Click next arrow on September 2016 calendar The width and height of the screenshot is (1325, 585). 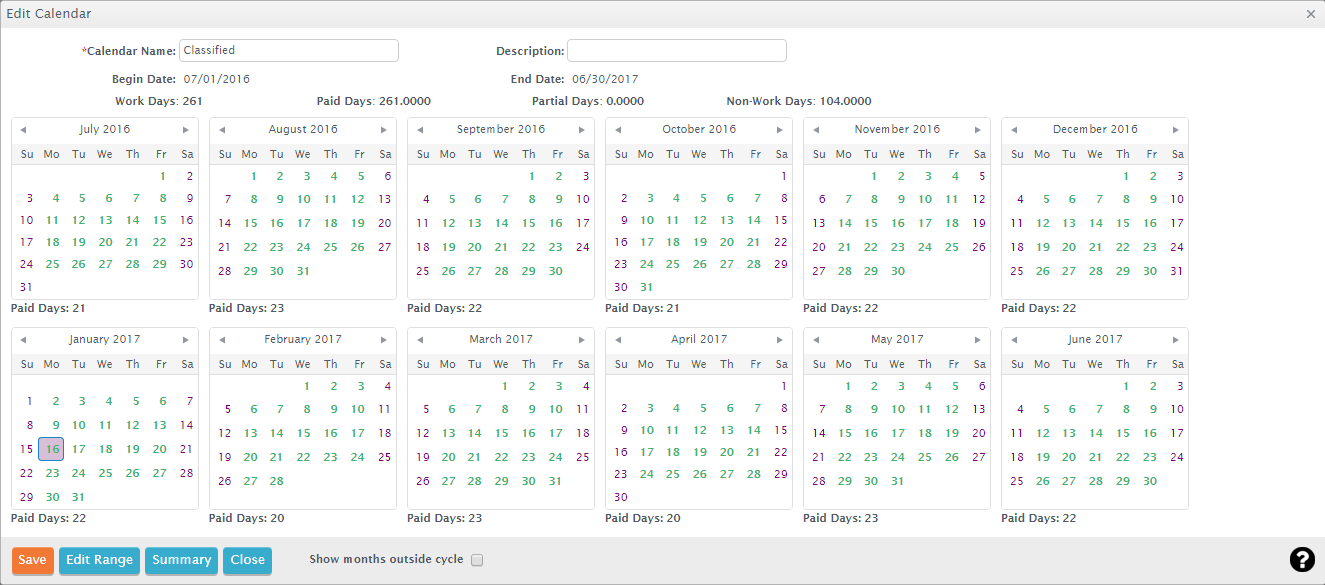[x=581, y=130]
